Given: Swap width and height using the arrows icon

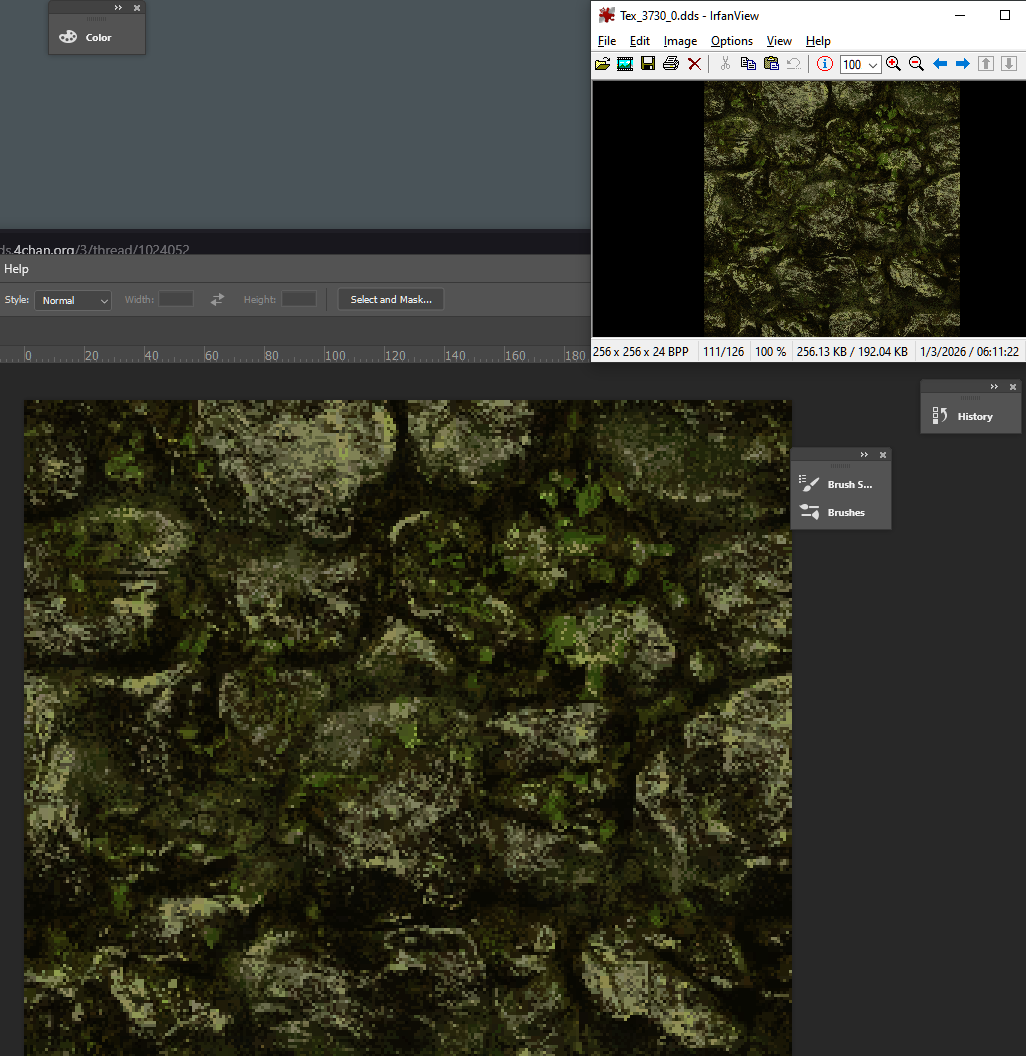Looking at the screenshot, I should [x=217, y=300].
